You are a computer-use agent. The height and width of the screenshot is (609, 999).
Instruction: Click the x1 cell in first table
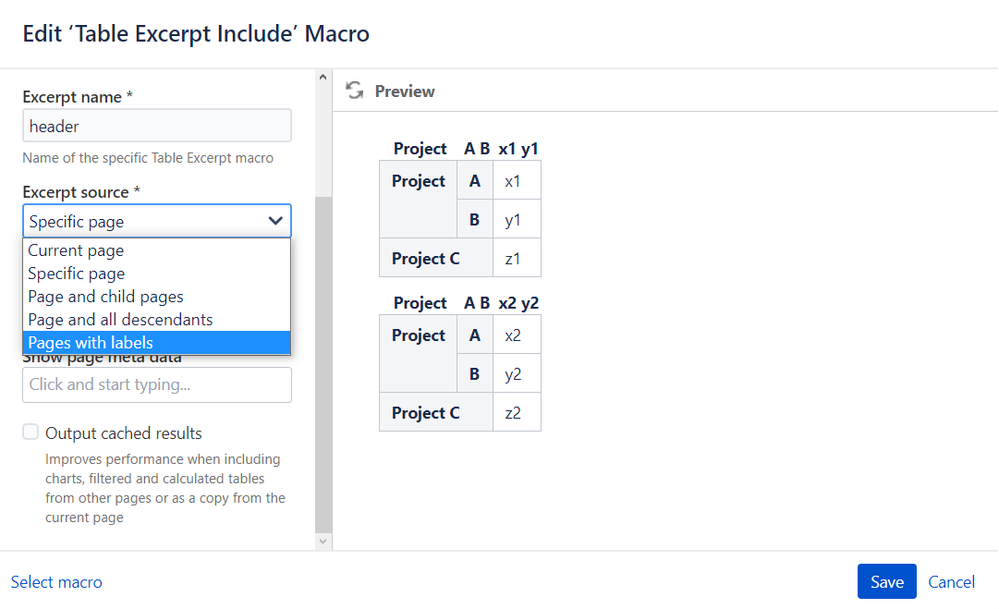[x=513, y=181]
